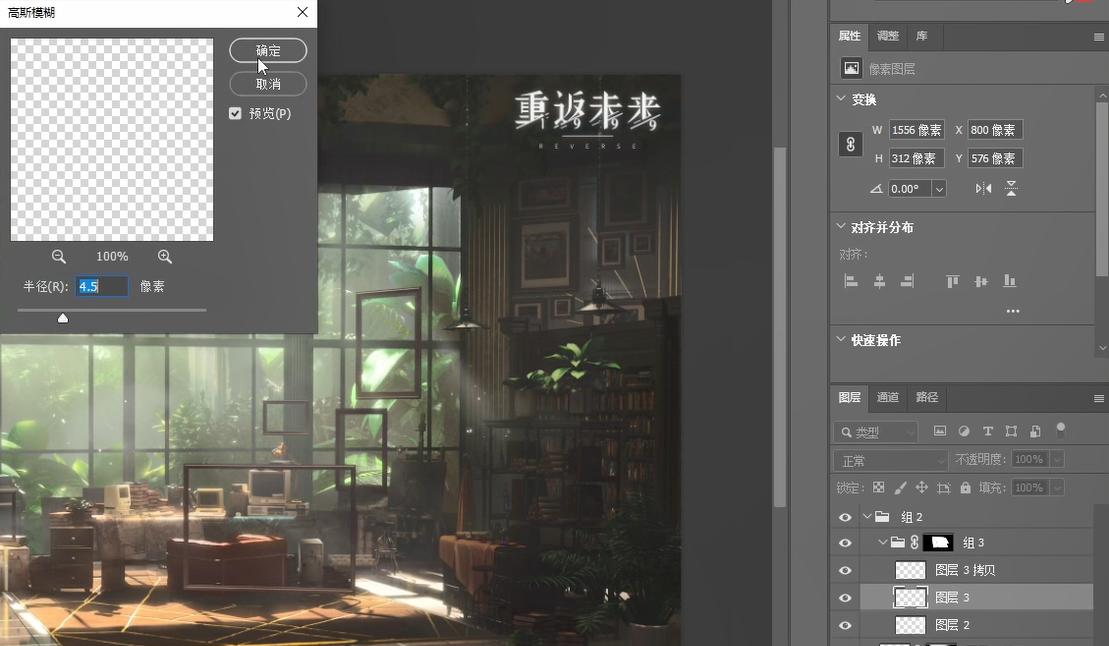Confirm Gaussian Blur with 确定 button
1109x646 pixels.
pyautogui.click(x=268, y=50)
